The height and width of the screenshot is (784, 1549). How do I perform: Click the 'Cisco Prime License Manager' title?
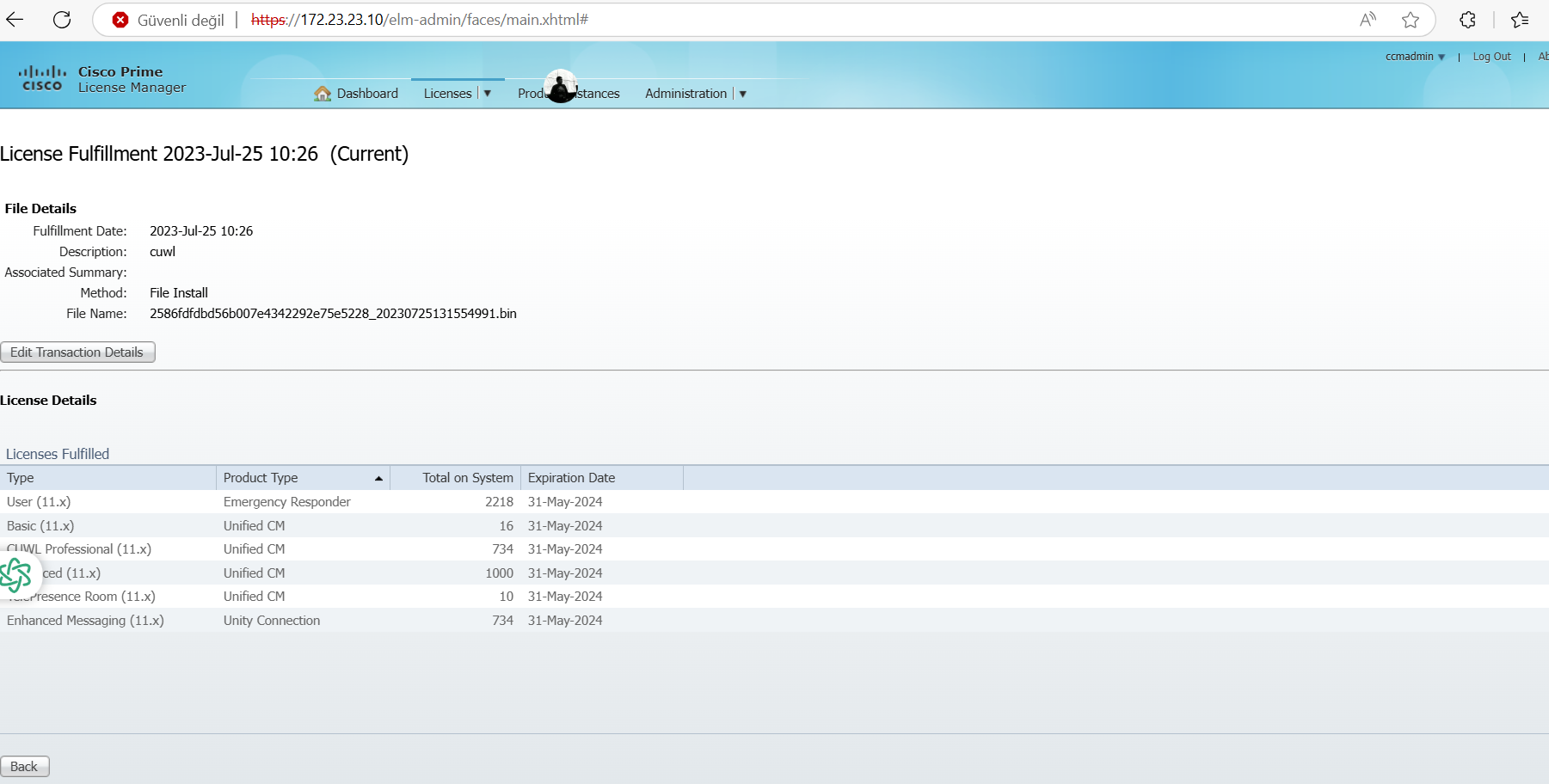(132, 79)
